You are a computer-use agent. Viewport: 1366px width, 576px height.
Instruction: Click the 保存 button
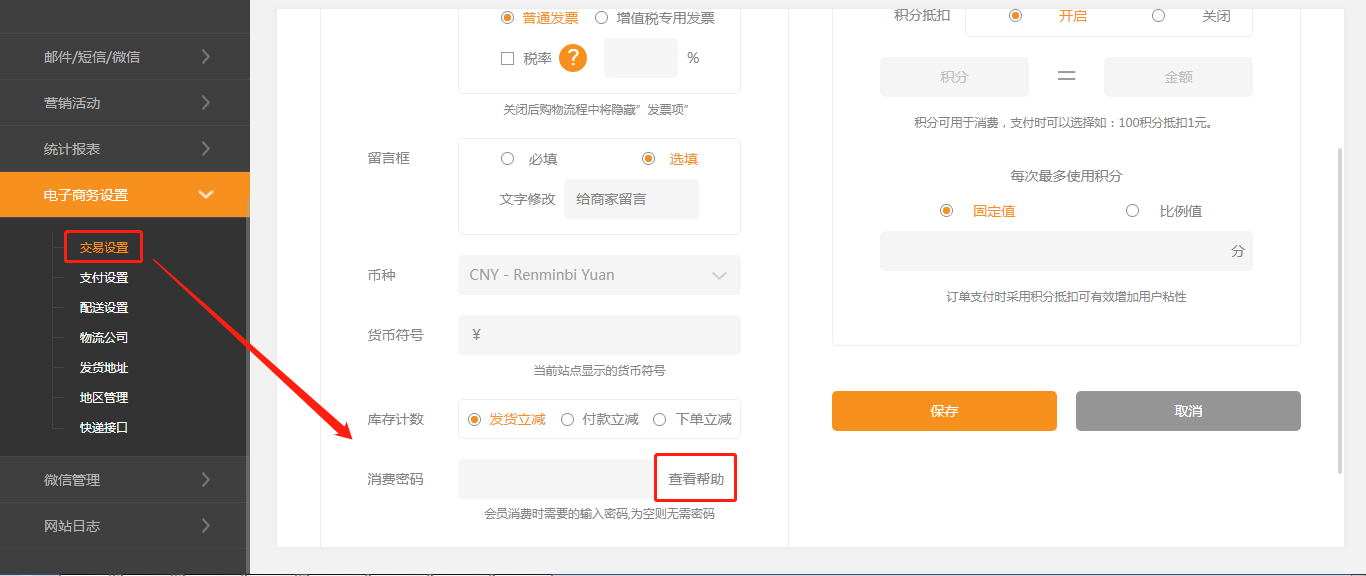tap(944, 411)
